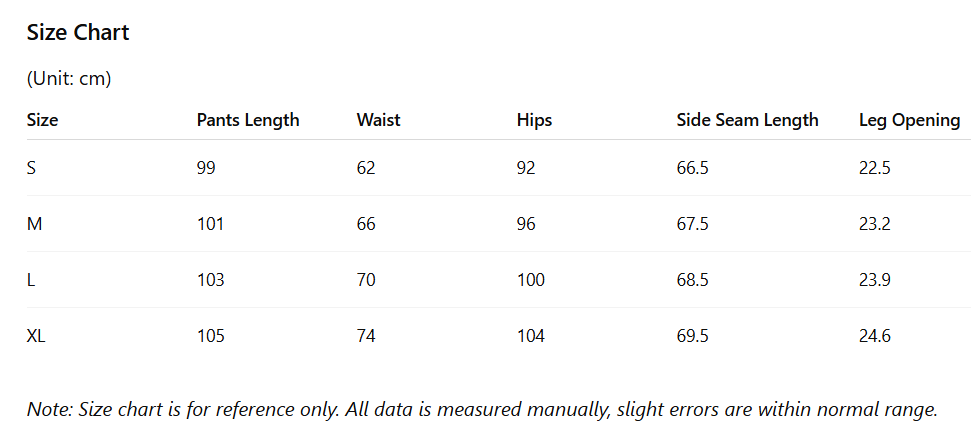Image resolution: width=971 pixels, height=447 pixels.
Task: Select the S size row label
Action: coord(32,168)
